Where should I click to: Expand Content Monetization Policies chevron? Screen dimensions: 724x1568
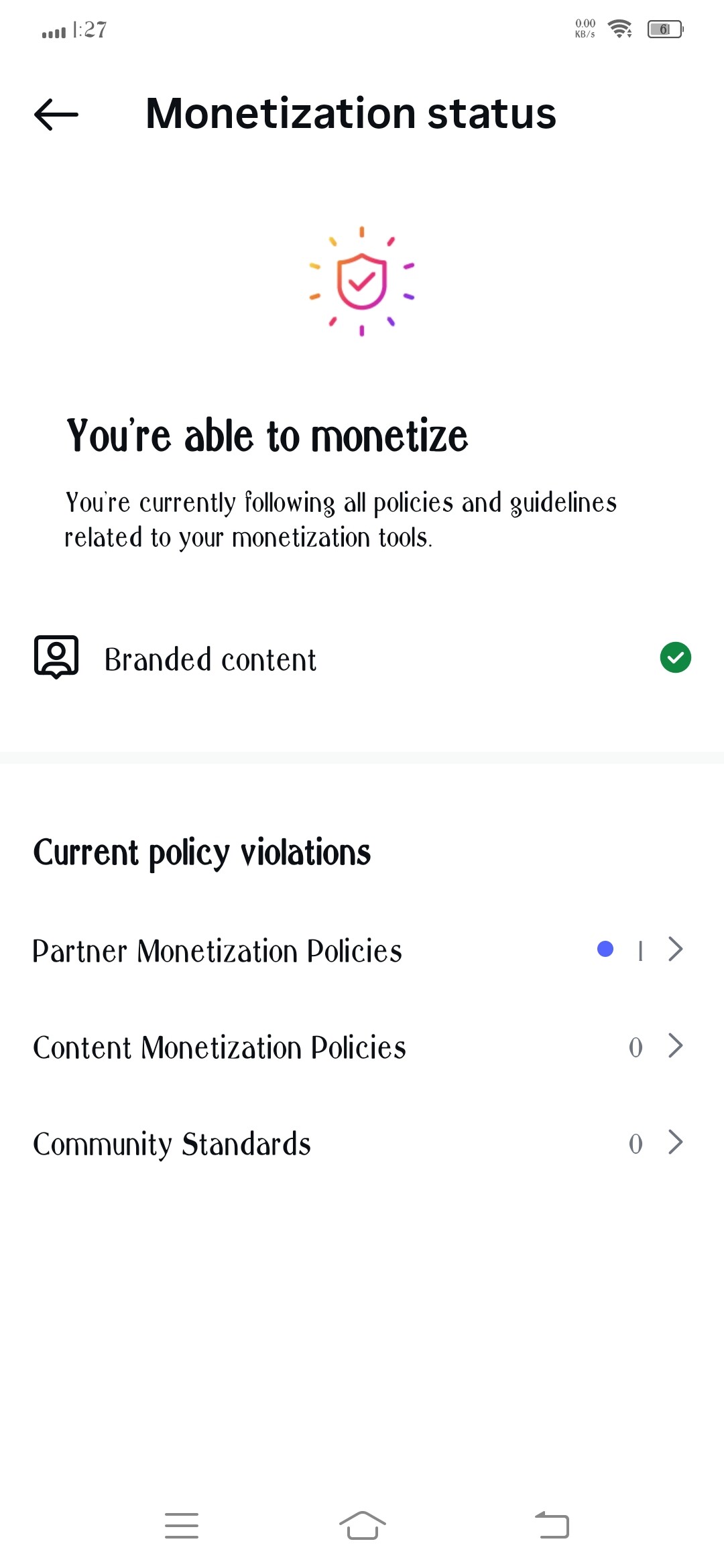(x=676, y=1045)
